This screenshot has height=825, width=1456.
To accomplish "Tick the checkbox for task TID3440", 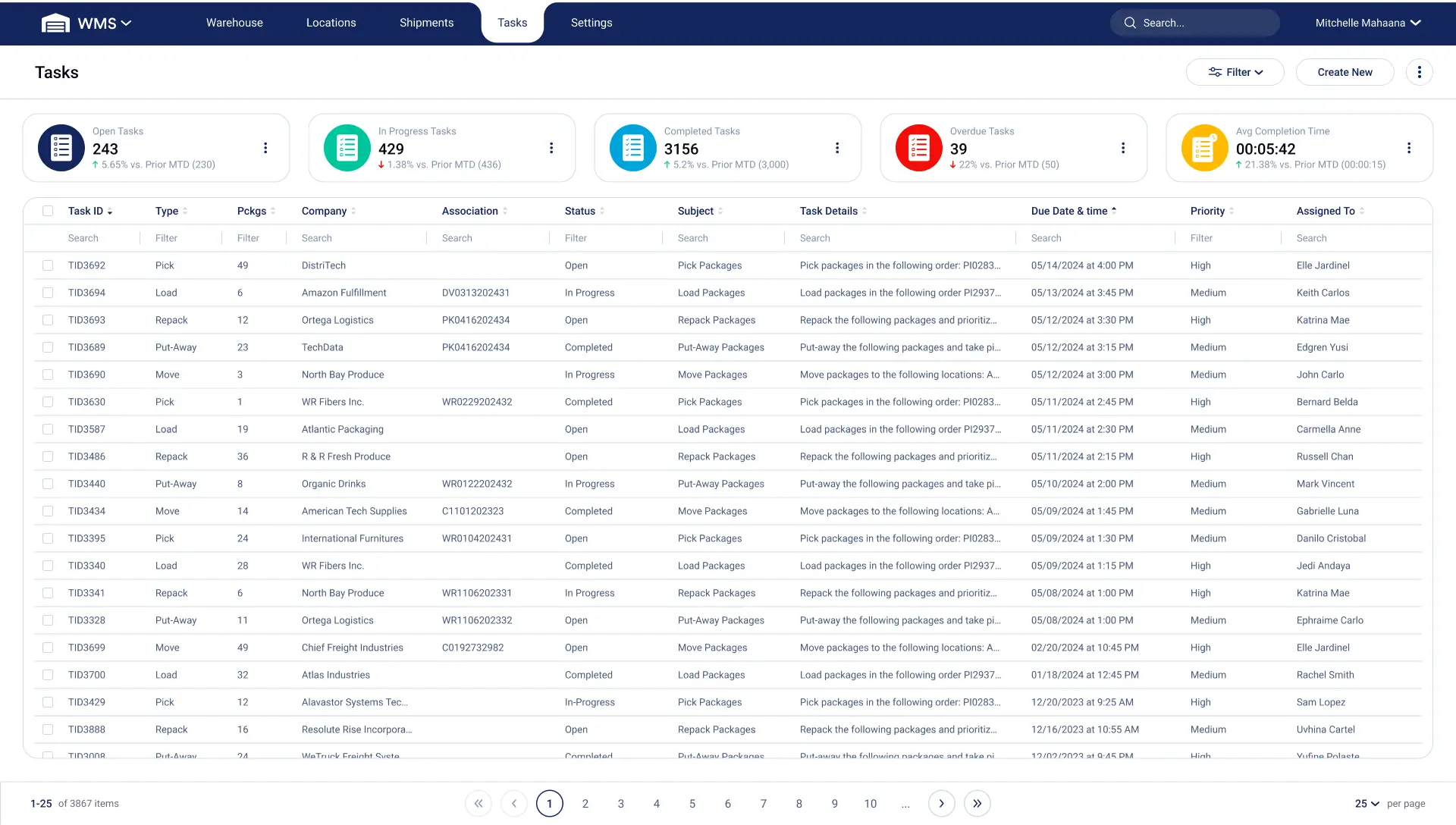I will coord(48,484).
